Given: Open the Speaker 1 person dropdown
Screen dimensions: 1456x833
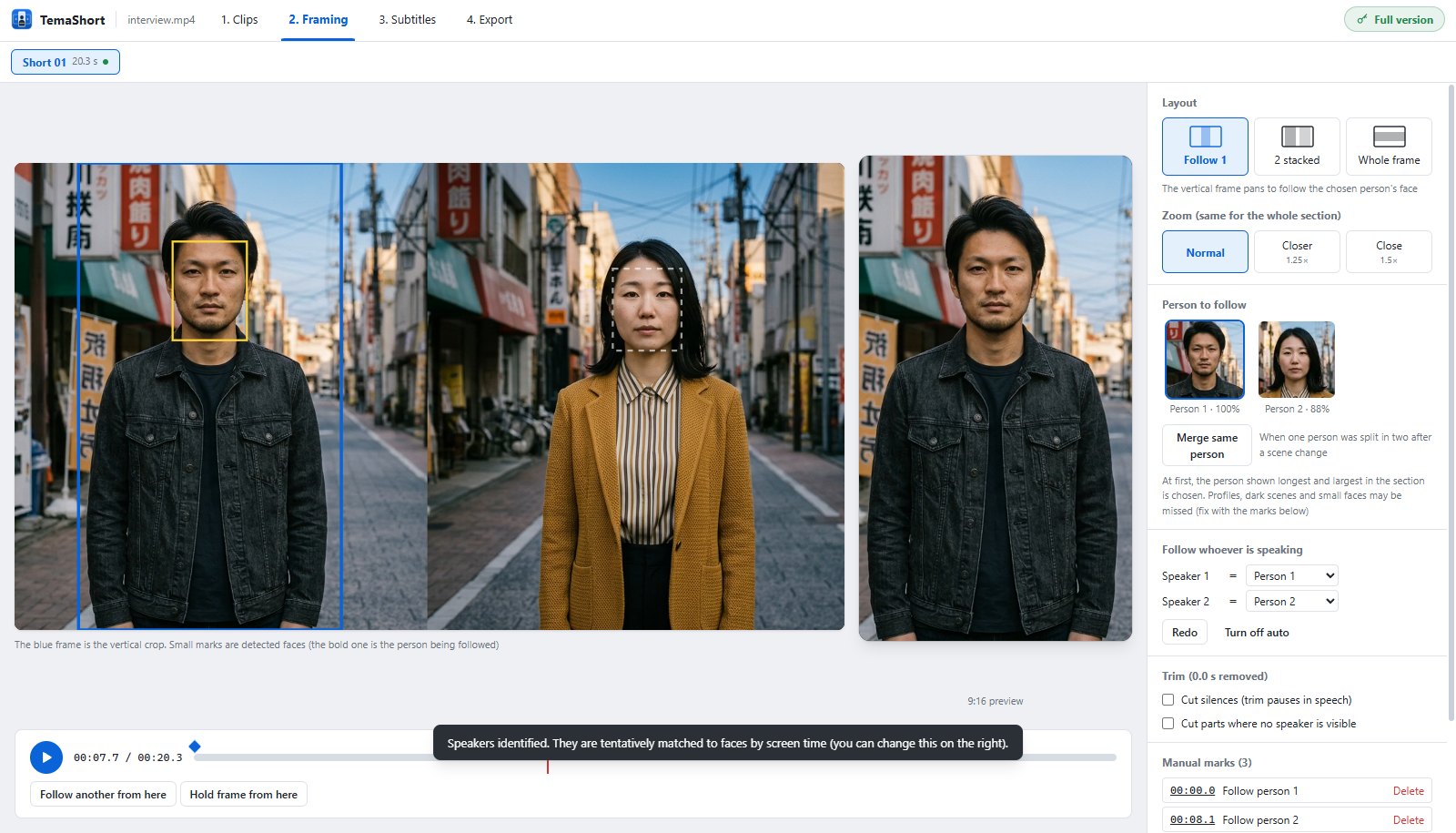Looking at the screenshot, I should pyautogui.click(x=1292, y=575).
